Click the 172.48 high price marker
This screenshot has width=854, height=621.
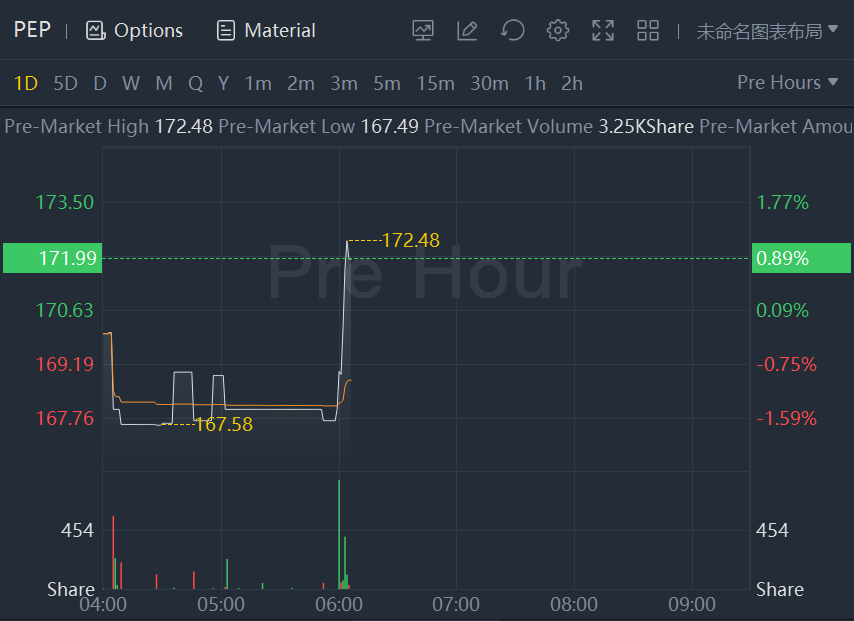point(410,240)
